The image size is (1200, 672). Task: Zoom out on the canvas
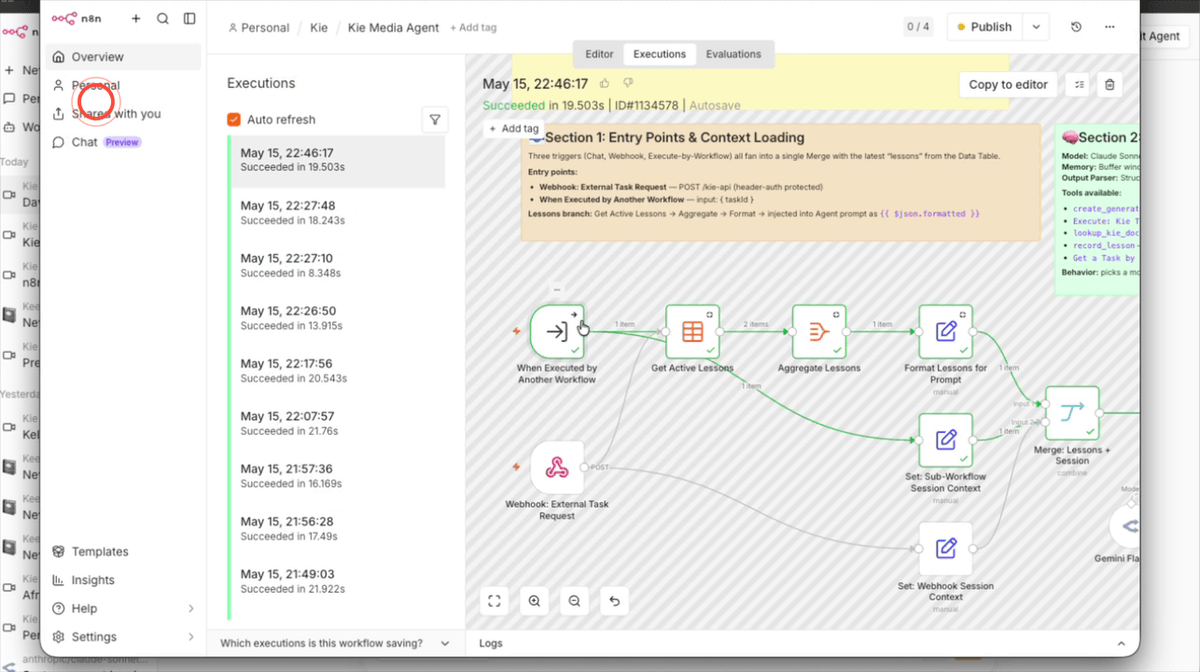(x=574, y=601)
